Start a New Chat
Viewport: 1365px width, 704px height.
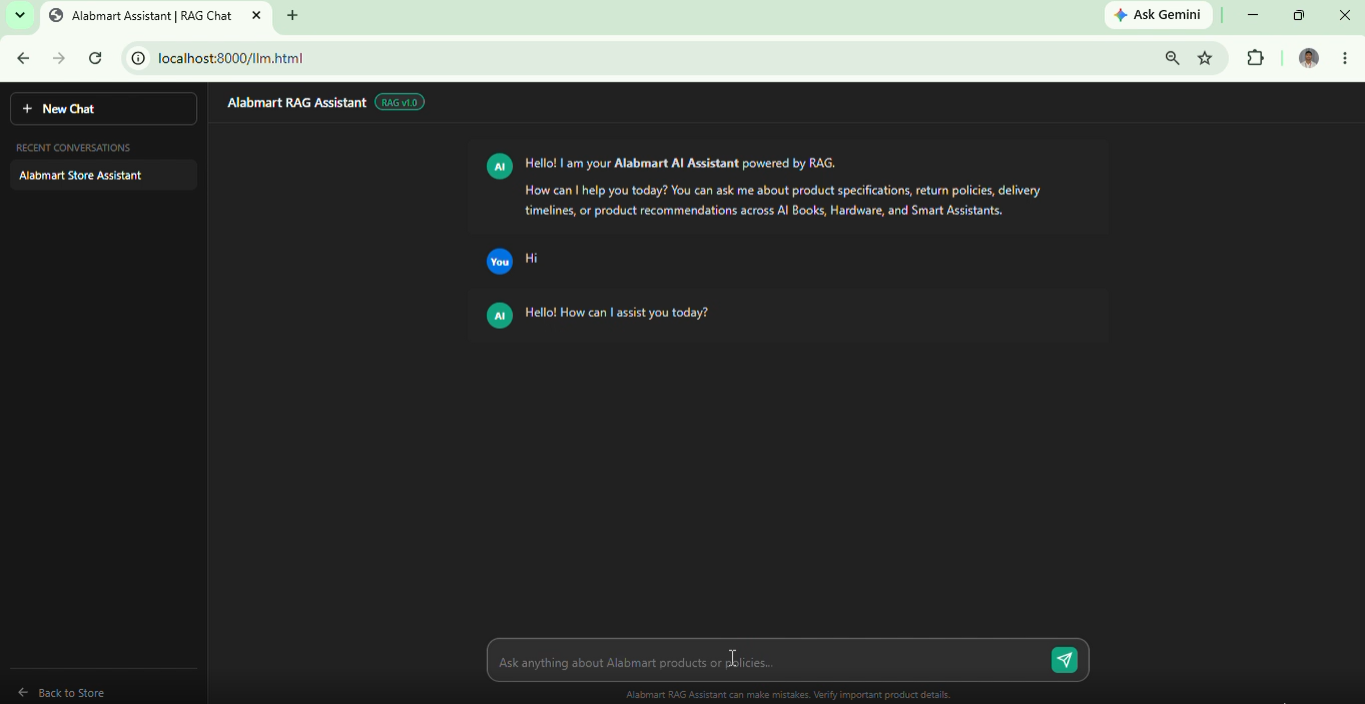click(104, 109)
